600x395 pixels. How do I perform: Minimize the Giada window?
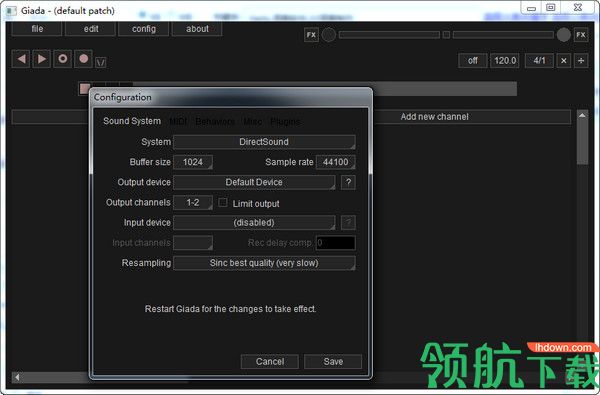point(531,8)
